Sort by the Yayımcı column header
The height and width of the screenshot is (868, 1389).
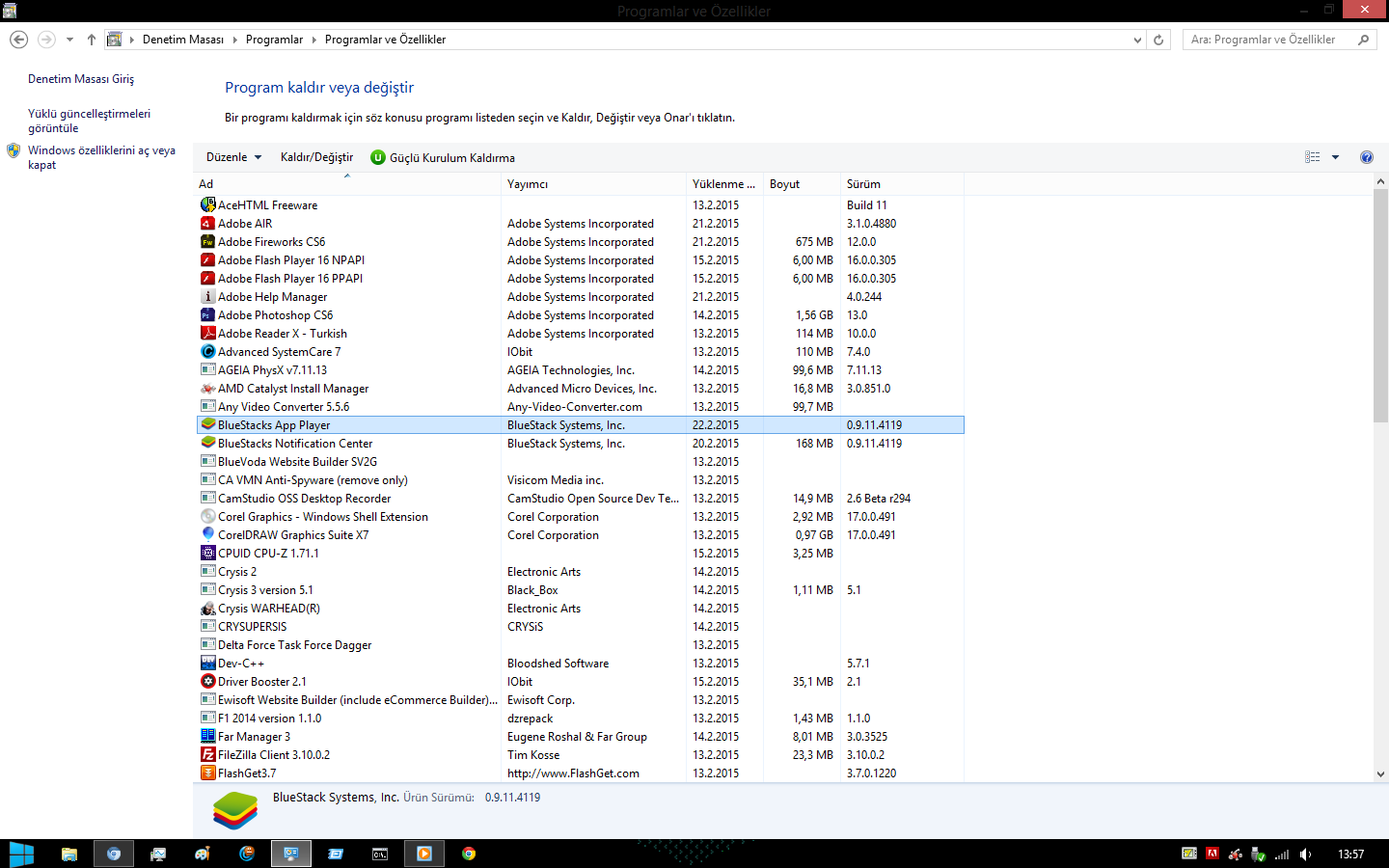[593, 184]
